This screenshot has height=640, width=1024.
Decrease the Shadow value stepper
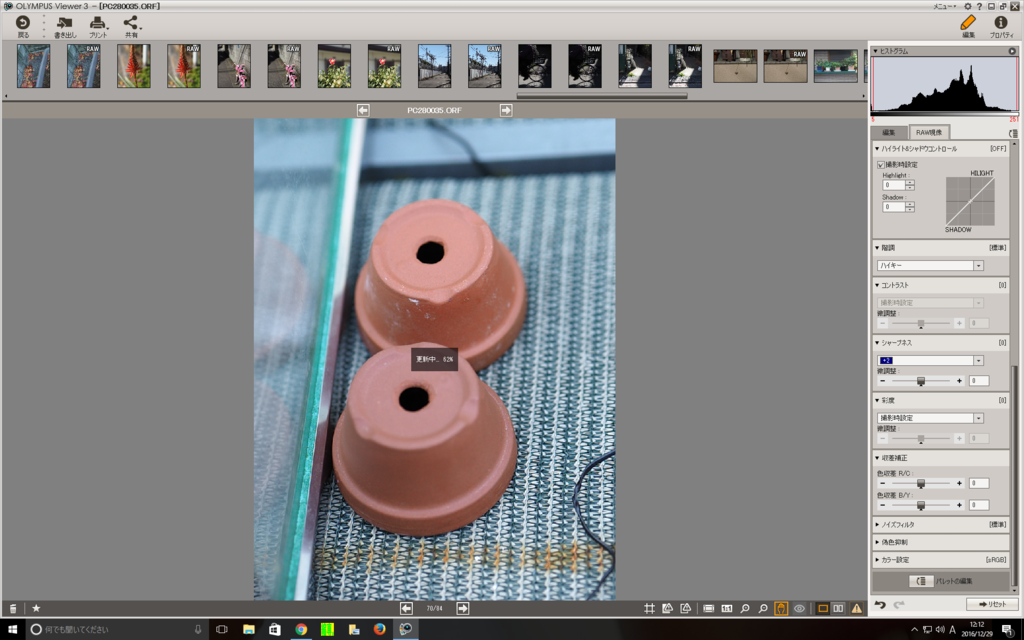pos(910,210)
